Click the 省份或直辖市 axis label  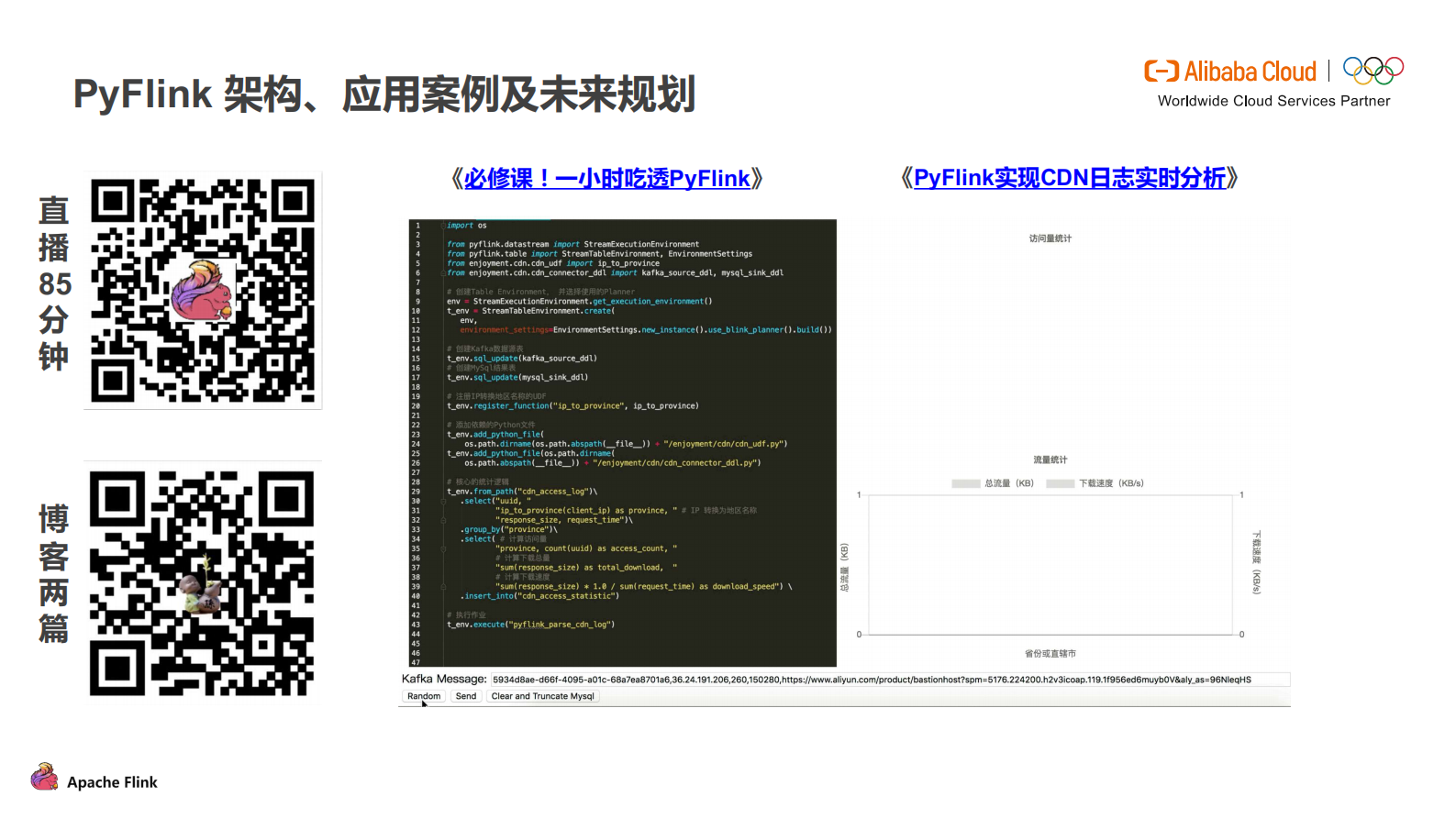(x=1050, y=654)
